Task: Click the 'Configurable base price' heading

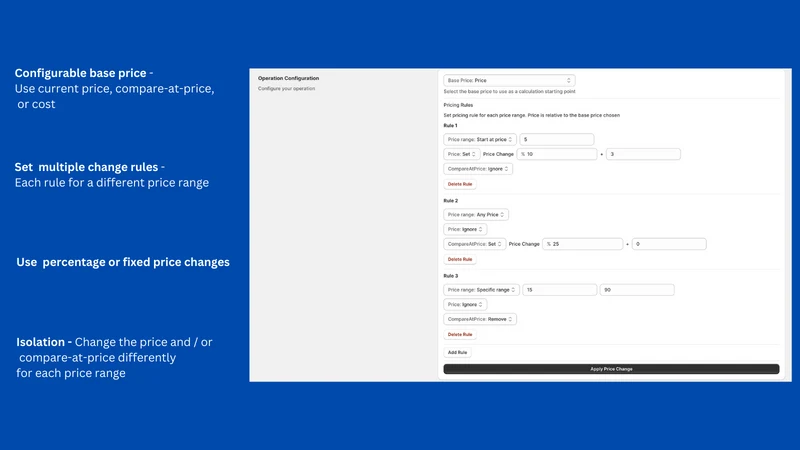Action: 81,73
